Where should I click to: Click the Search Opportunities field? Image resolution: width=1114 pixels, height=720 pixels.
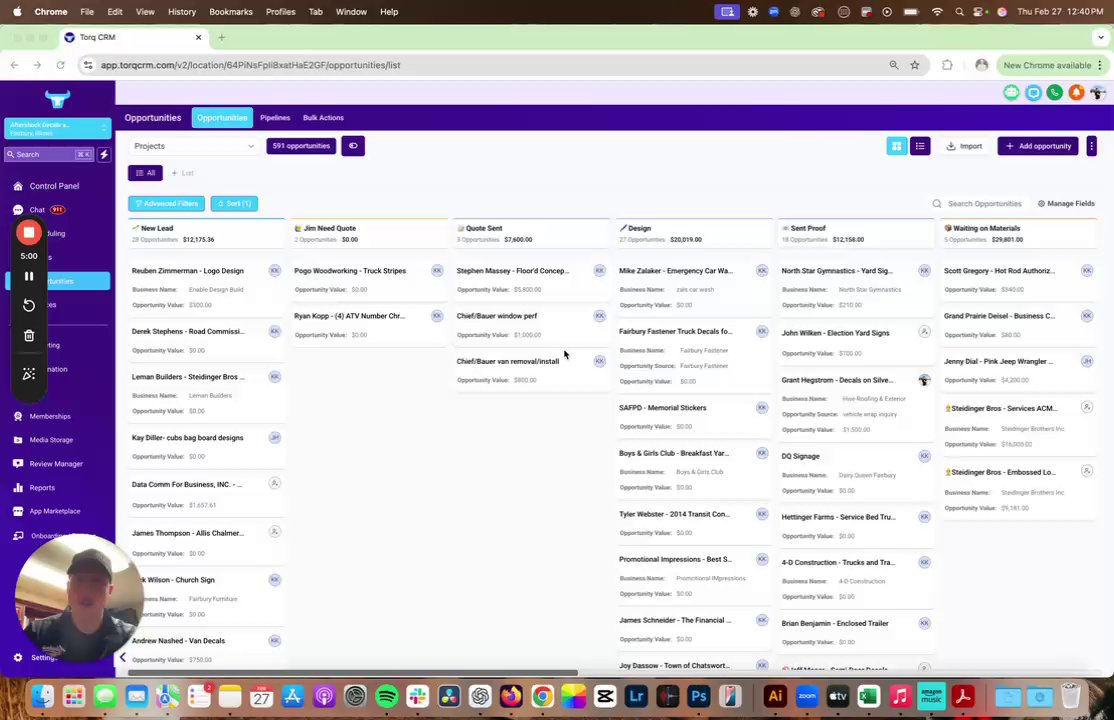(978, 203)
